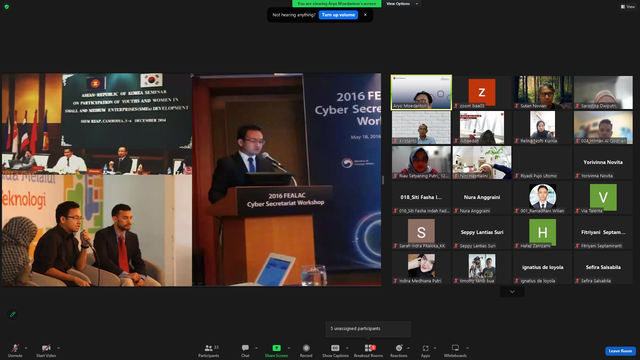
Task: Select Riyadi Pujo Utomo's participant tile
Action: tap(543, 162)
